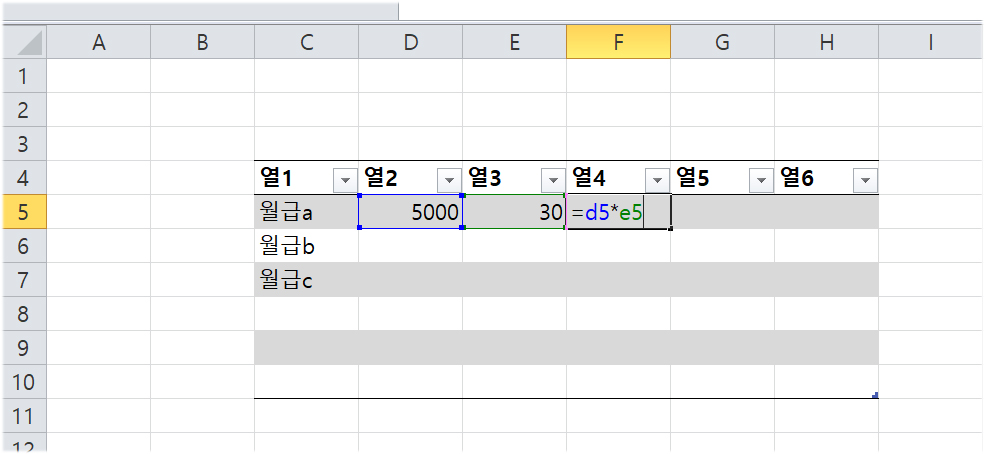Select highlighted row 5 header
Viewport: 985px width, 454px height.
[24, 212]
